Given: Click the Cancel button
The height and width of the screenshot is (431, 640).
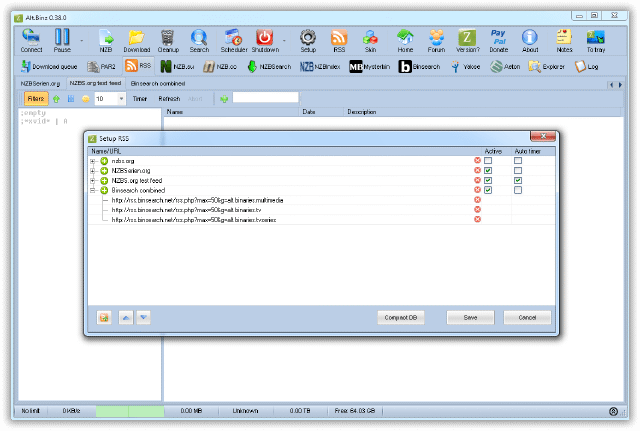Looking at the screenshot, I should click(527, 318).
